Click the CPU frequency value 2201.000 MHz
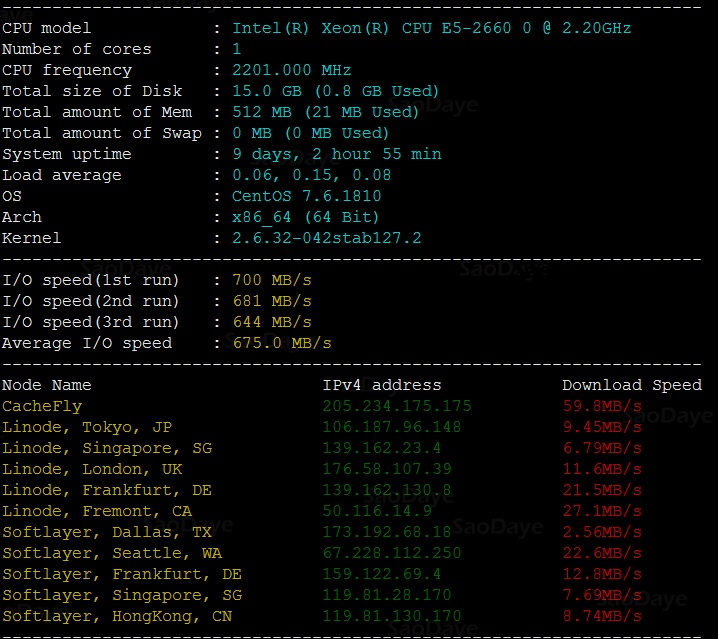Viewport: 718px width, 639px height. (x=291, y=70)
